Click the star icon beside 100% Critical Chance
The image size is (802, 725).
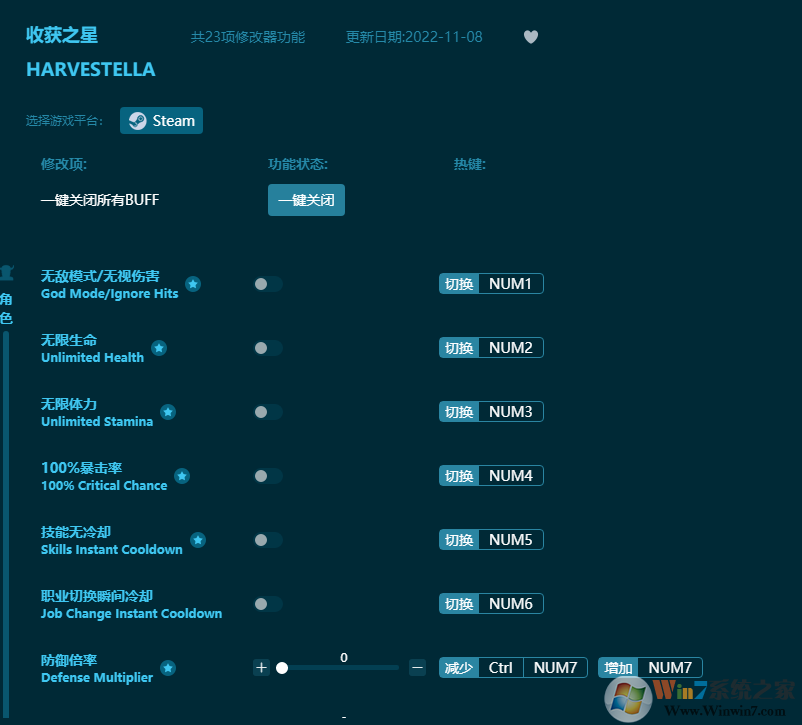click(x=182, y=476)
